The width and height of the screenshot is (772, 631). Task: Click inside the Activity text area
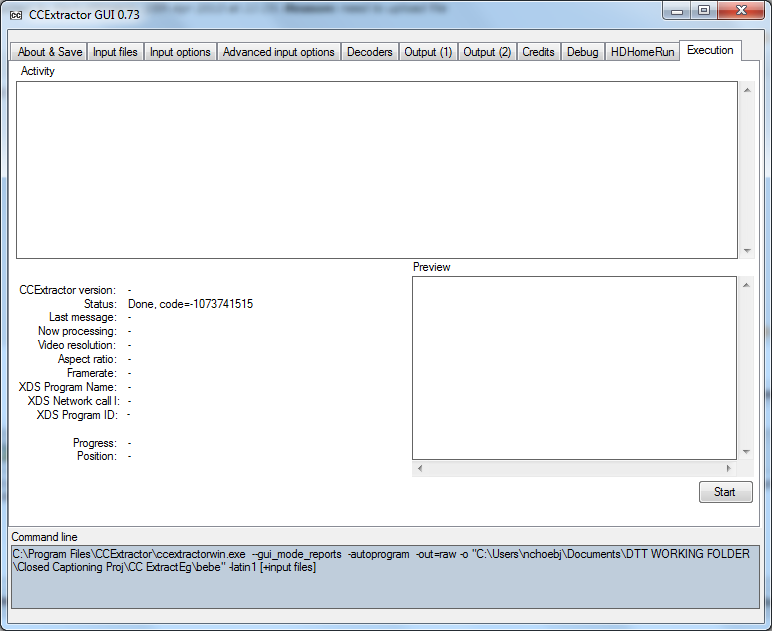pyautogui.click(x=377, y=170)
